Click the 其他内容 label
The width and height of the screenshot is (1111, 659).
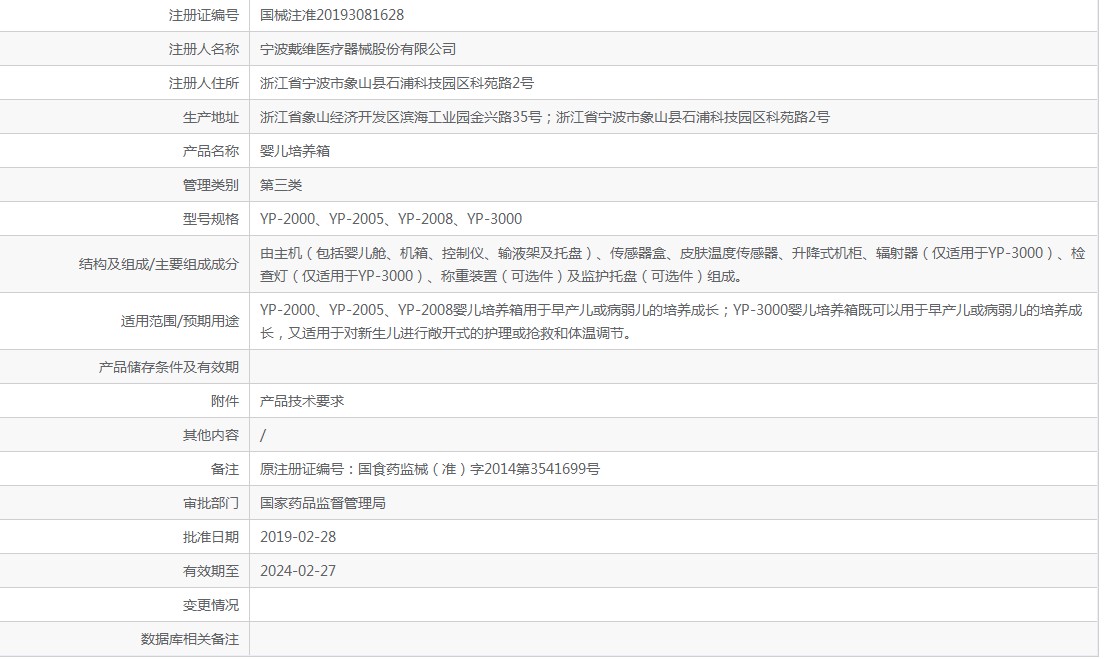pos(210,435)
